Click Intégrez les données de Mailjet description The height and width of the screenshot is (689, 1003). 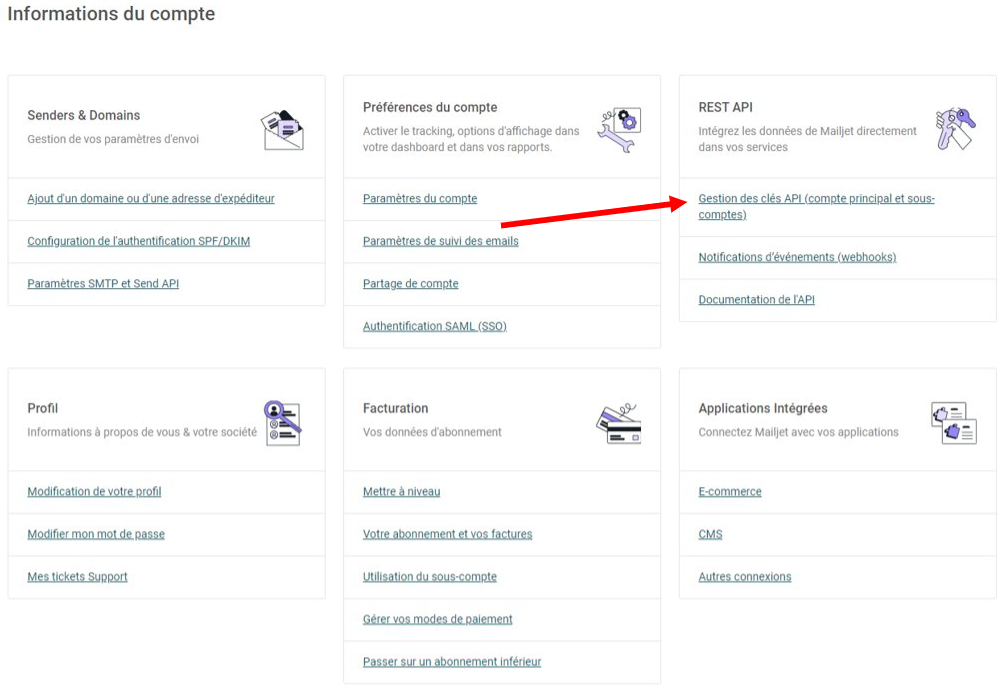[807, 139]
